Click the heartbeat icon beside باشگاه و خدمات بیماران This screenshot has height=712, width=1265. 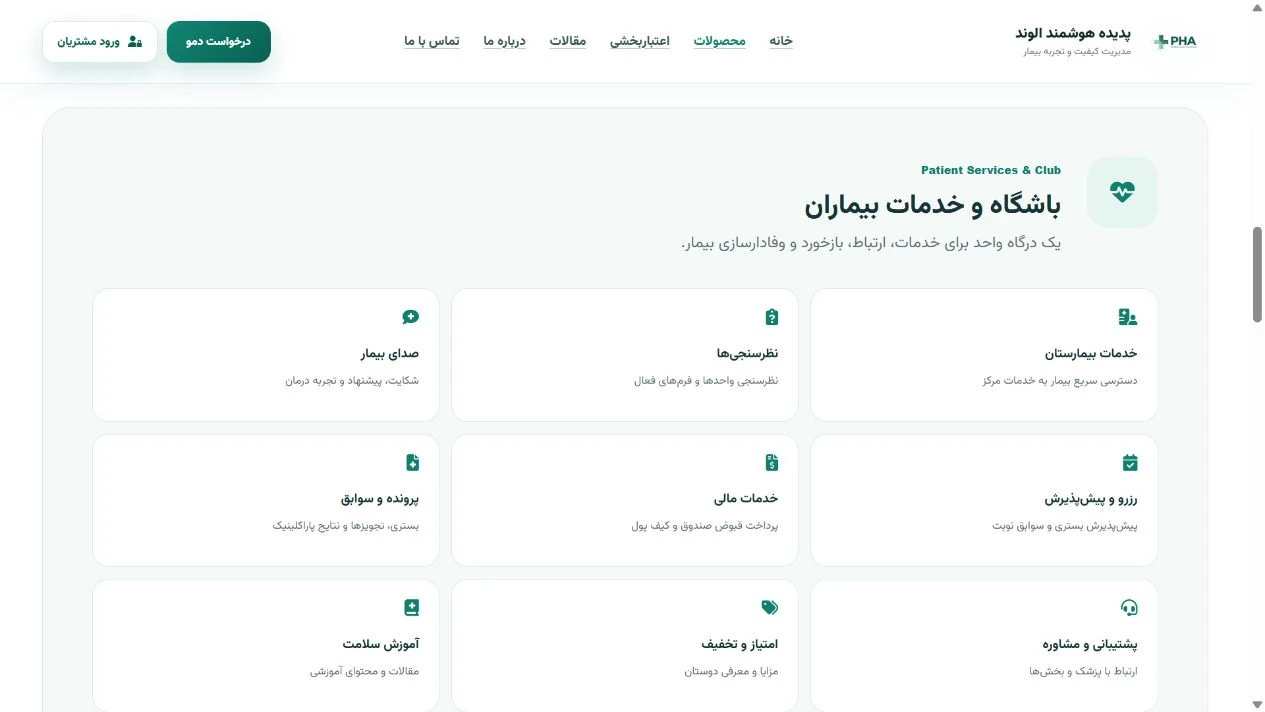(x=1122, y=192)
